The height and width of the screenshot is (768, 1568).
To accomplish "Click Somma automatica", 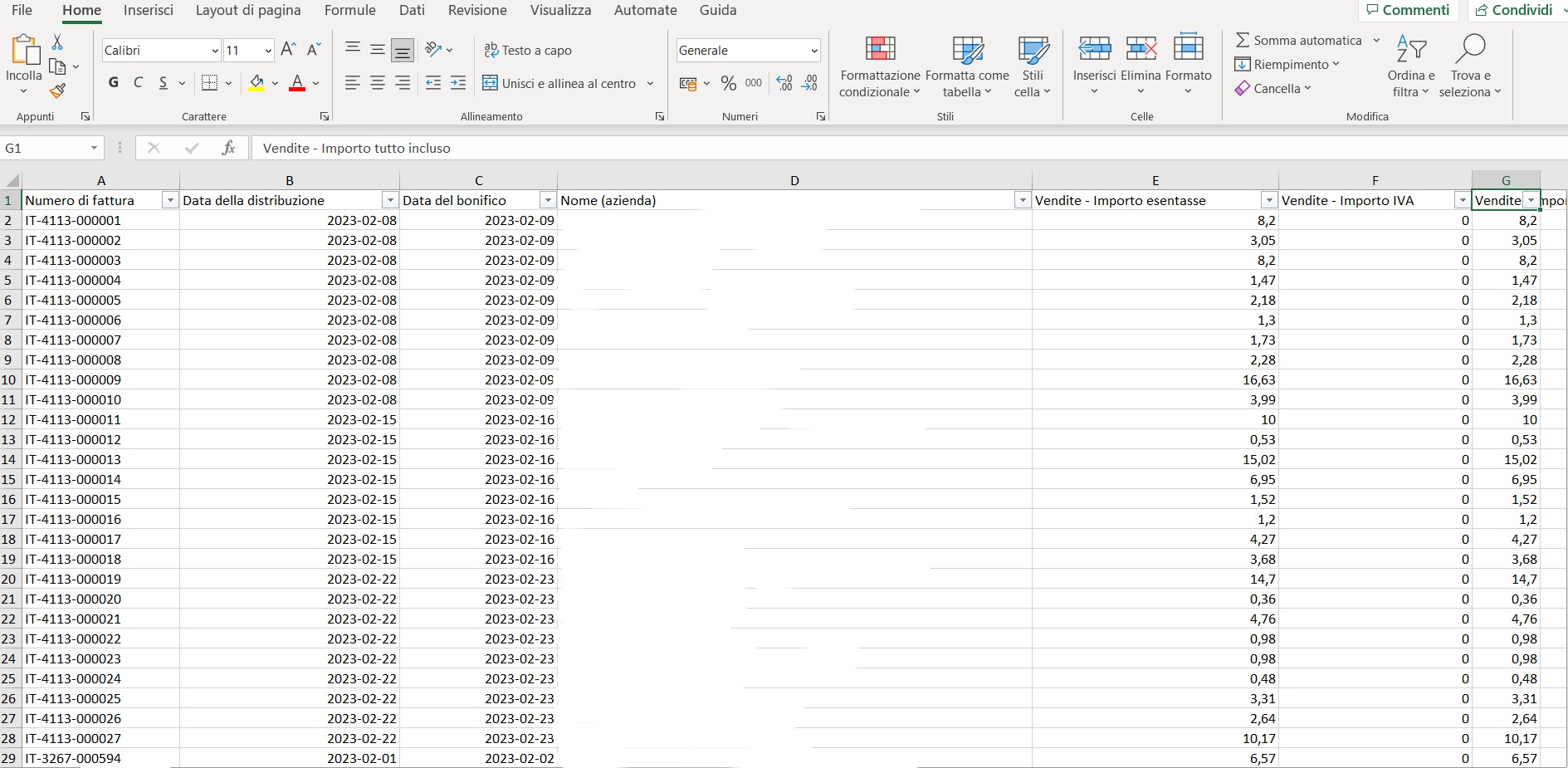I will tap(1299, 40).
